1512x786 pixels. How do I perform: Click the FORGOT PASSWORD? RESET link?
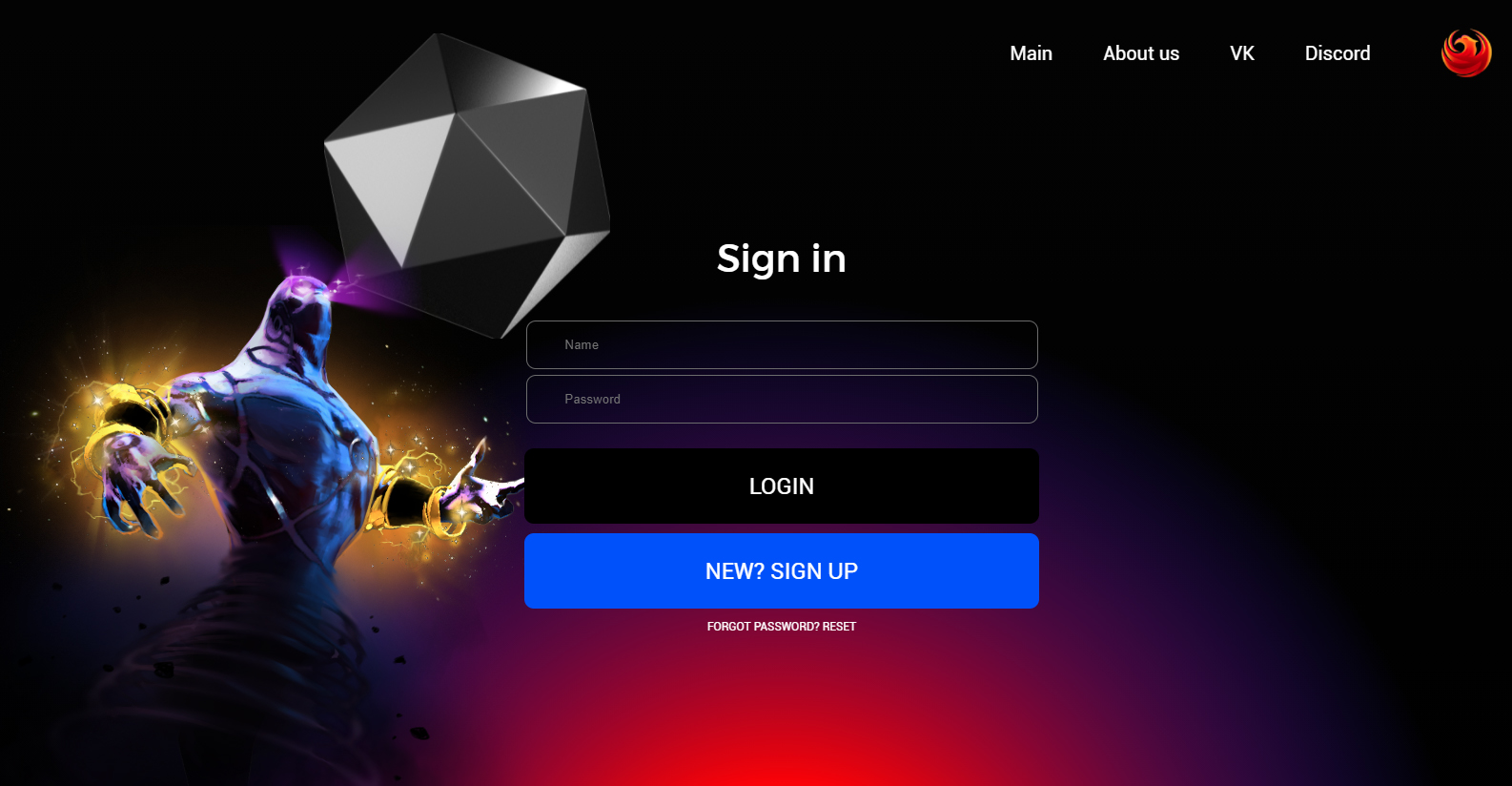(782, 627)
